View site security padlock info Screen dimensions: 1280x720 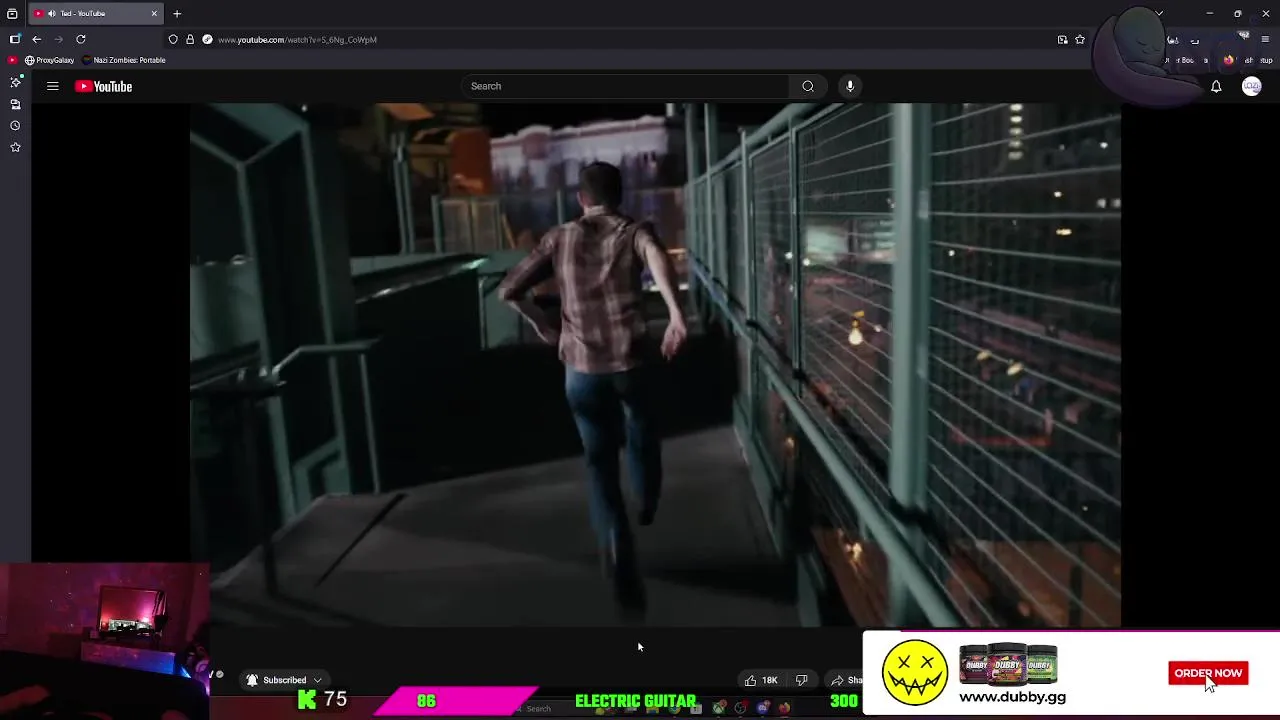190,39
